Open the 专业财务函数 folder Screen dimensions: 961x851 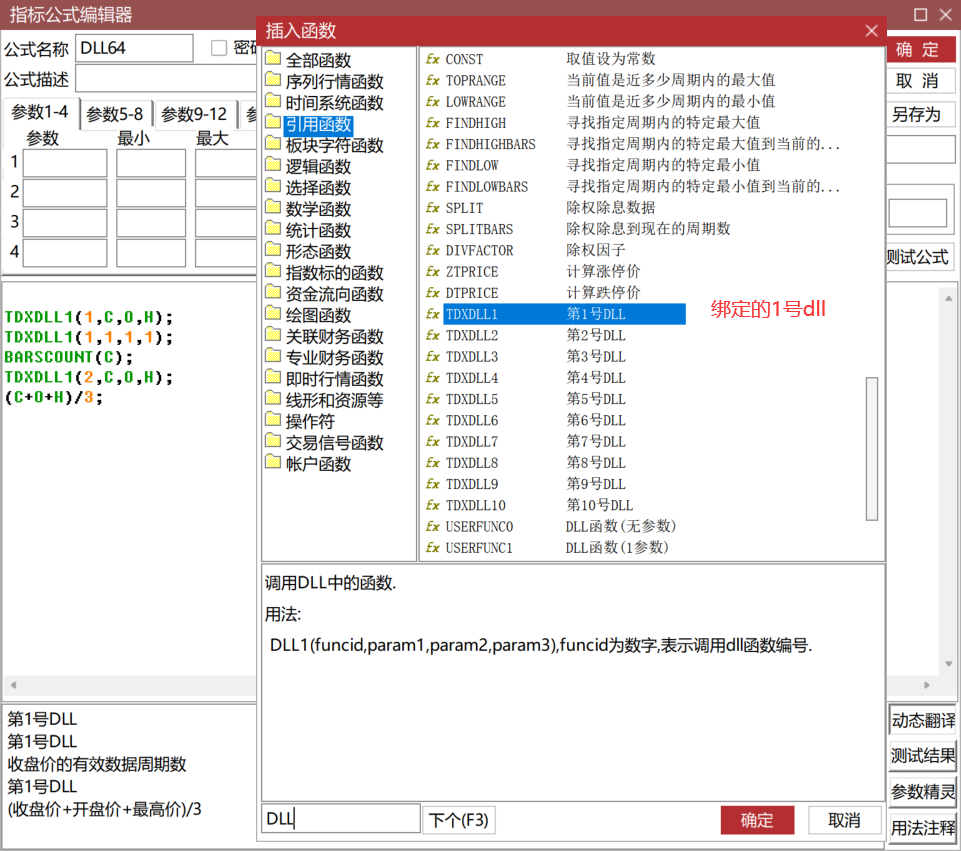tap(325, 357)
